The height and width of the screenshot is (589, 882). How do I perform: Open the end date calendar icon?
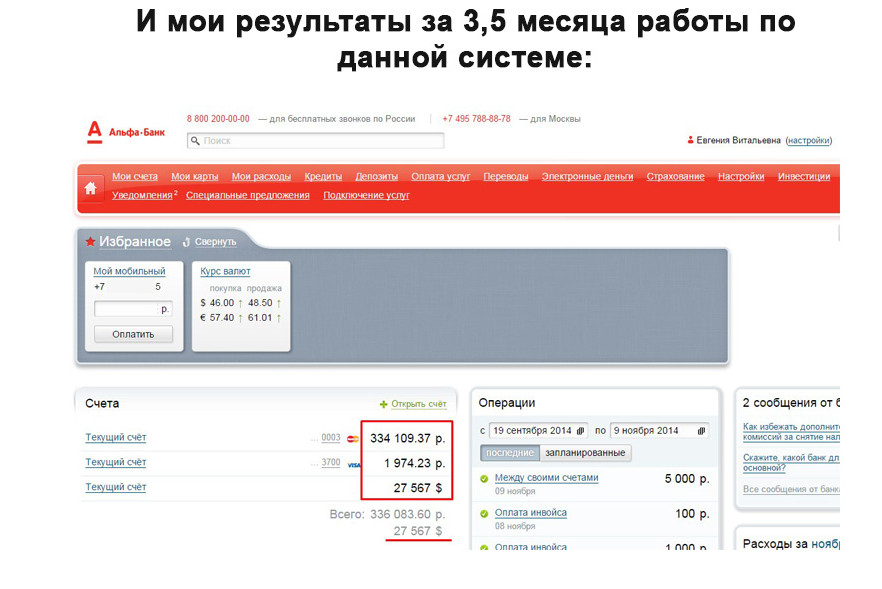click(x=701, y=431)
